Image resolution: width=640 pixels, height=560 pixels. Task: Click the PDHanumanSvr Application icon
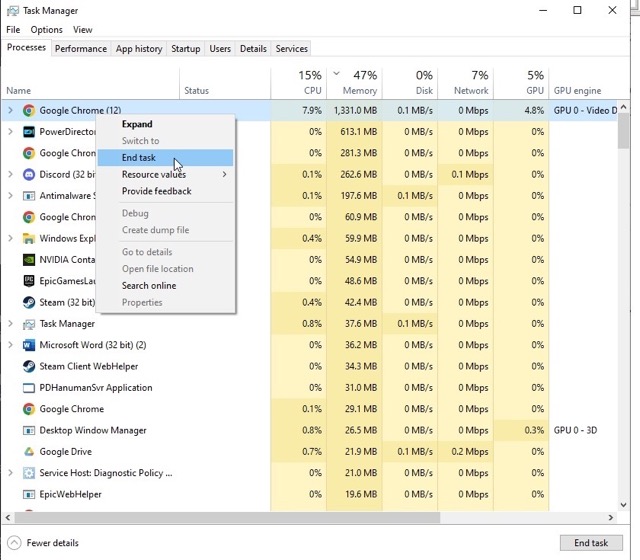29,388
